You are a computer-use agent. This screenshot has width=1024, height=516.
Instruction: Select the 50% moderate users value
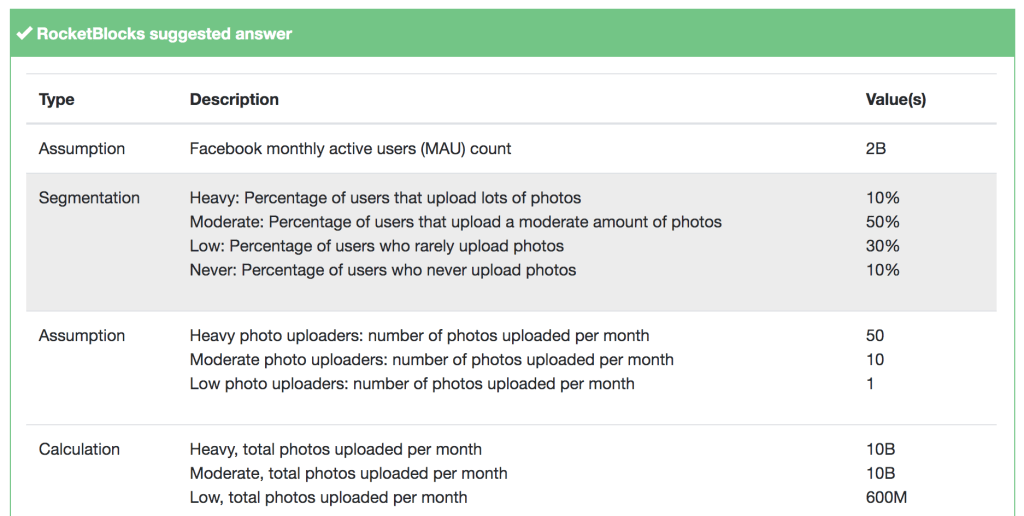point(883,222)
